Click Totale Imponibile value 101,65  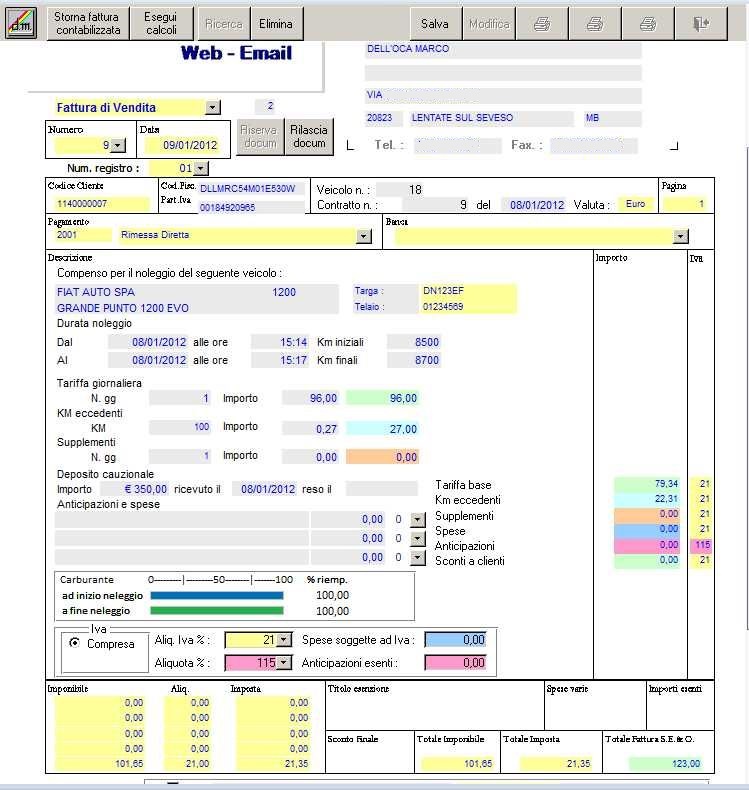[x=457, y=764]
